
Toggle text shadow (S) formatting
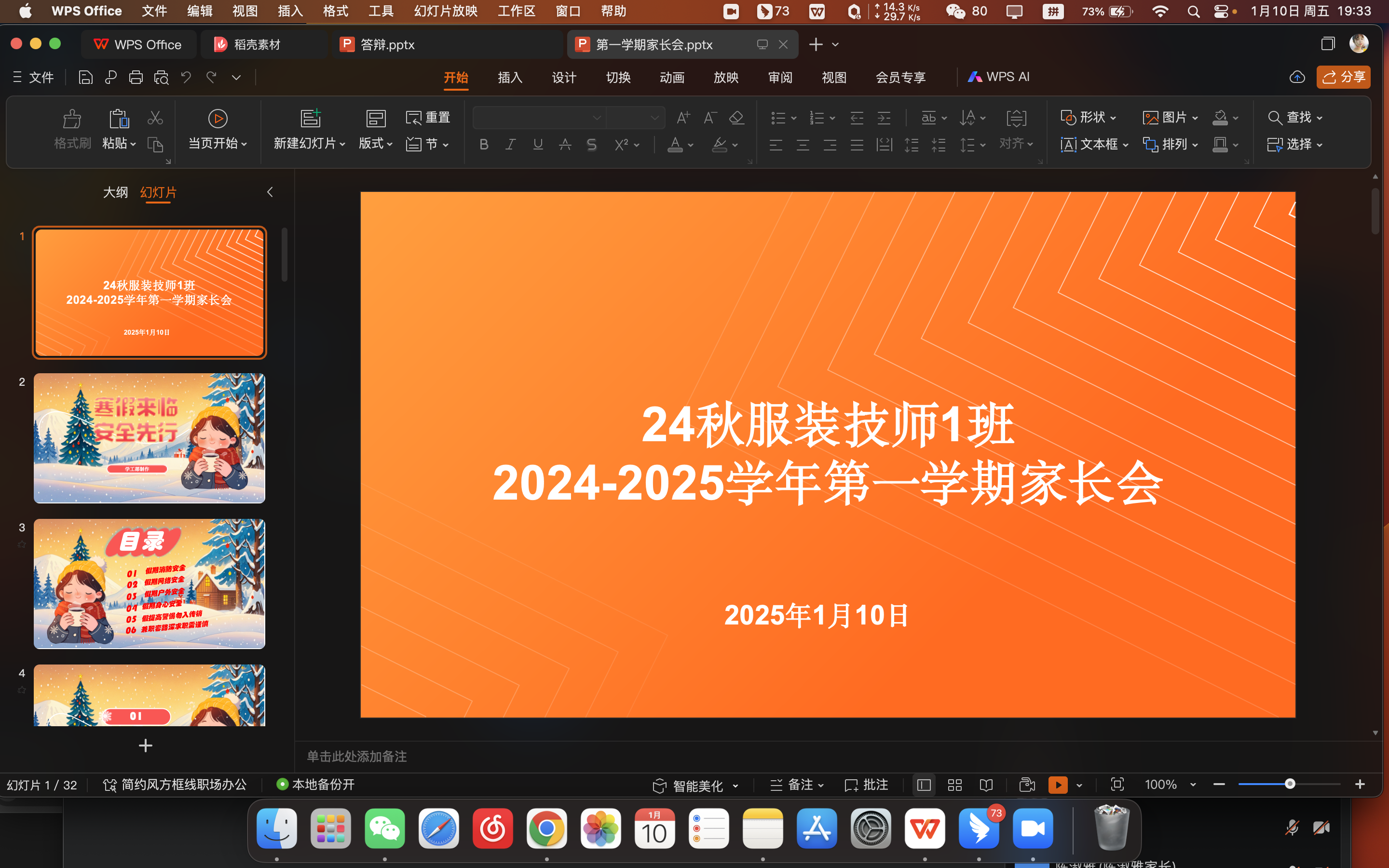(x=592, y=145)
